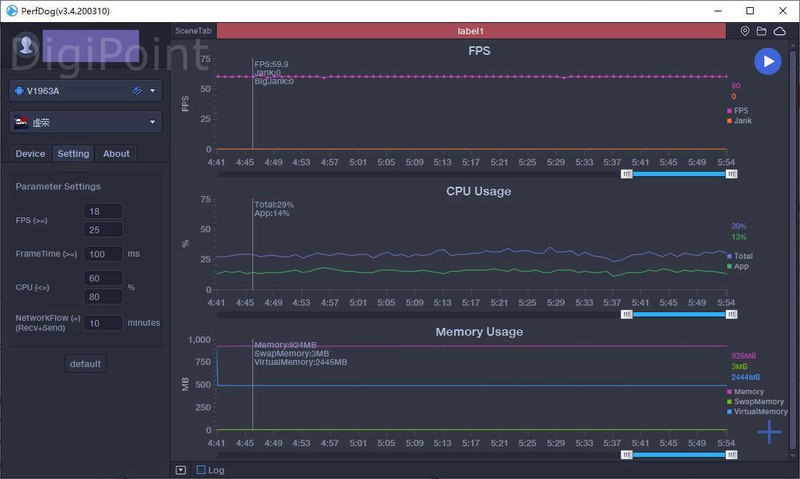
Task: Click the cloud upload icon
Action: pos(780,31)
